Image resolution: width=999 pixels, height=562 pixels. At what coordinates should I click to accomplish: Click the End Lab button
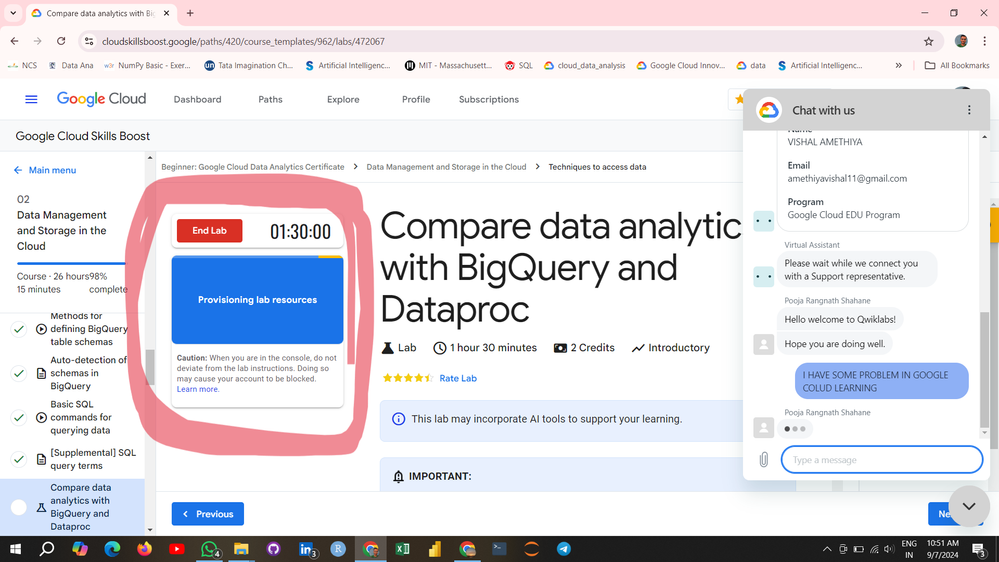210,231
